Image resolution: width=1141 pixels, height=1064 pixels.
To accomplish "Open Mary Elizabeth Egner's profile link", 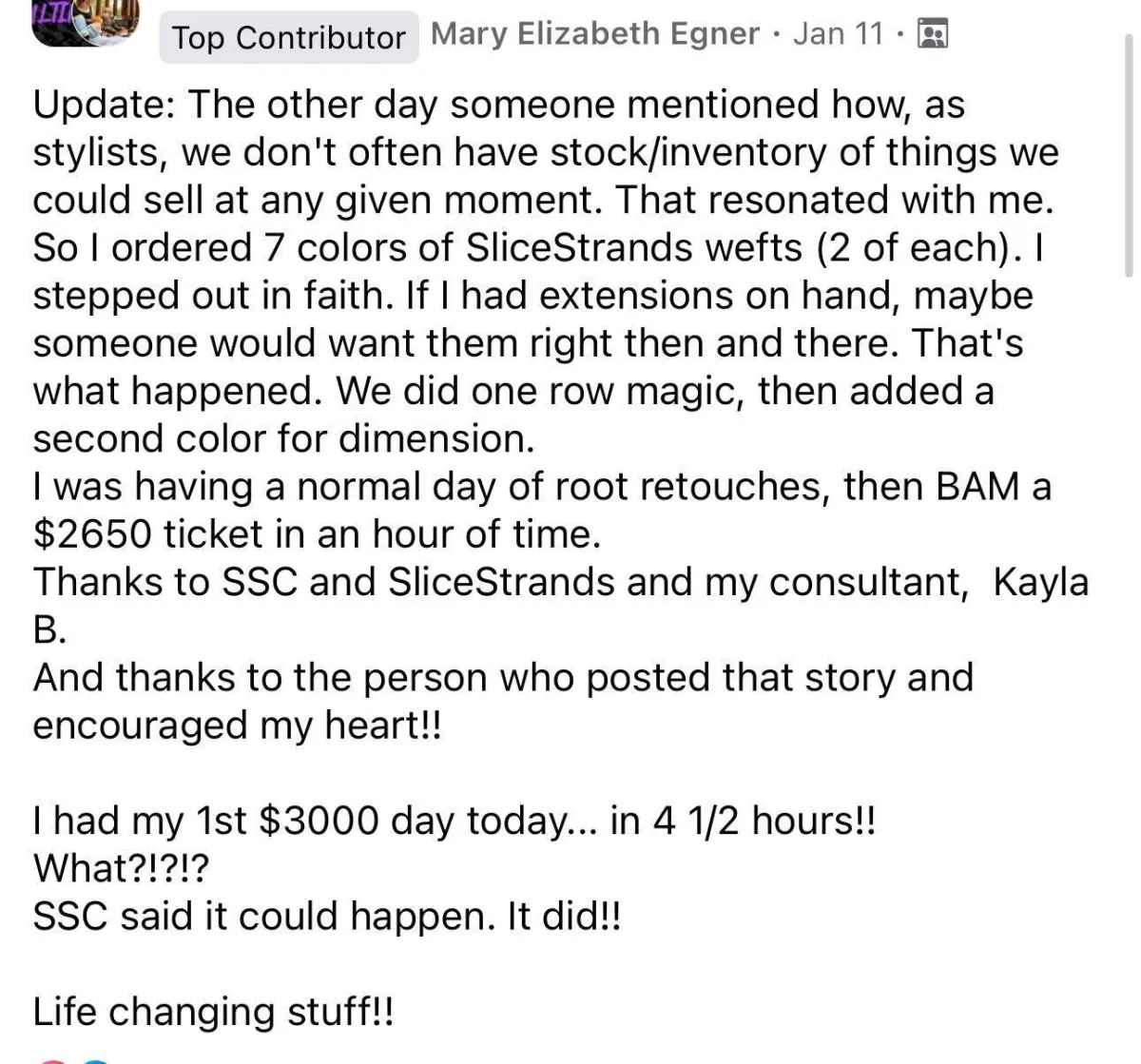I will (595, 34).
